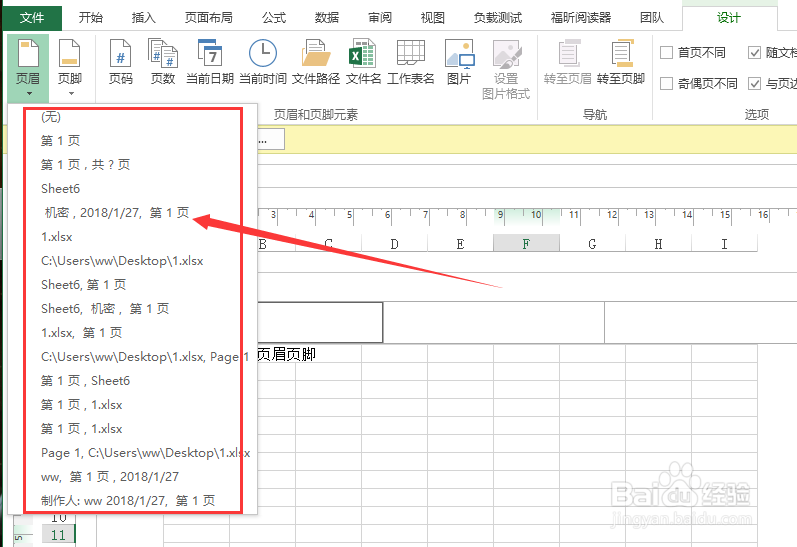The image size is (797, 547).
Task: Toggle 随文档 scale with document checkbox
Action: coord(754,52)
